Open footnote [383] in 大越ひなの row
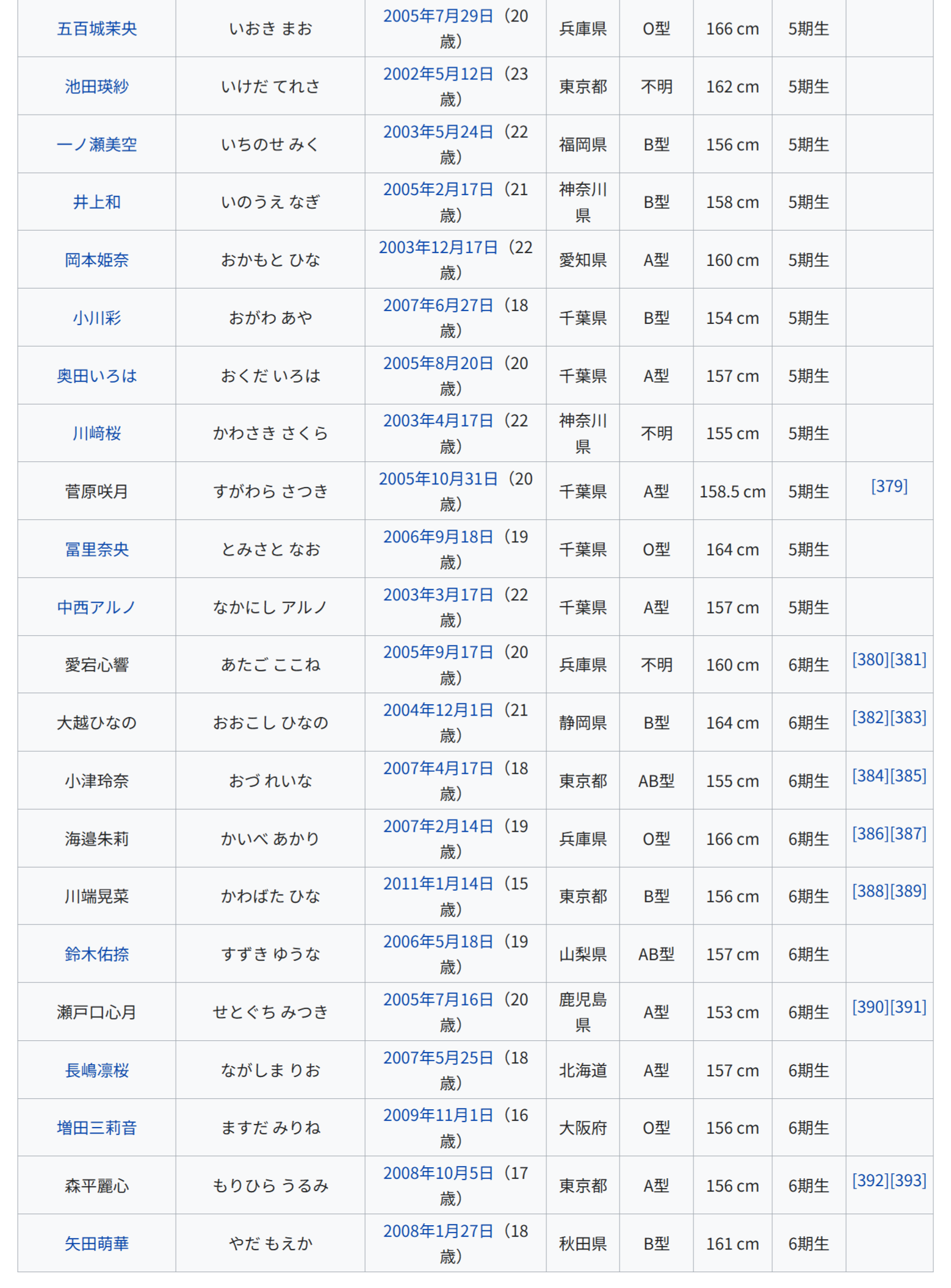 [x=908, y=718]
